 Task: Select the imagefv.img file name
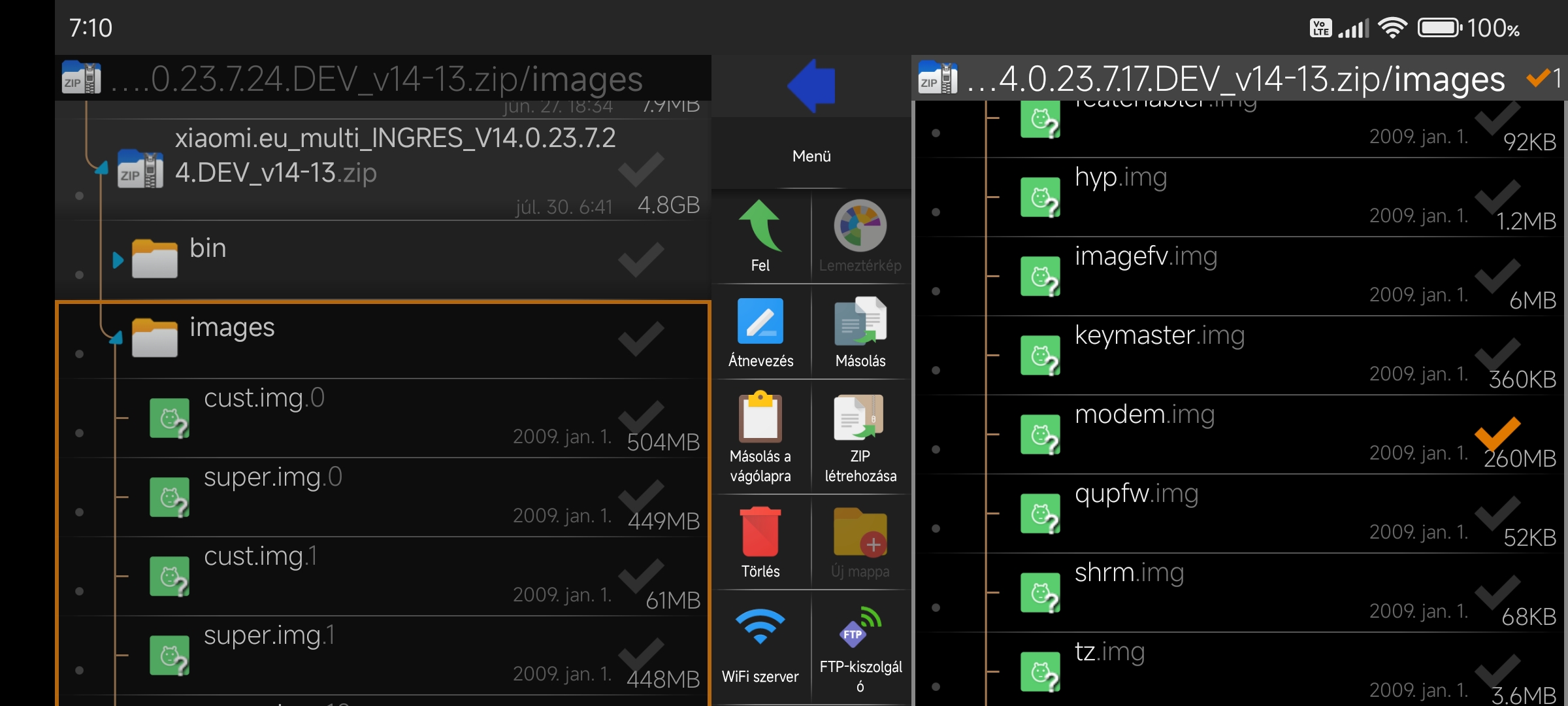(x=1146, y=256)
